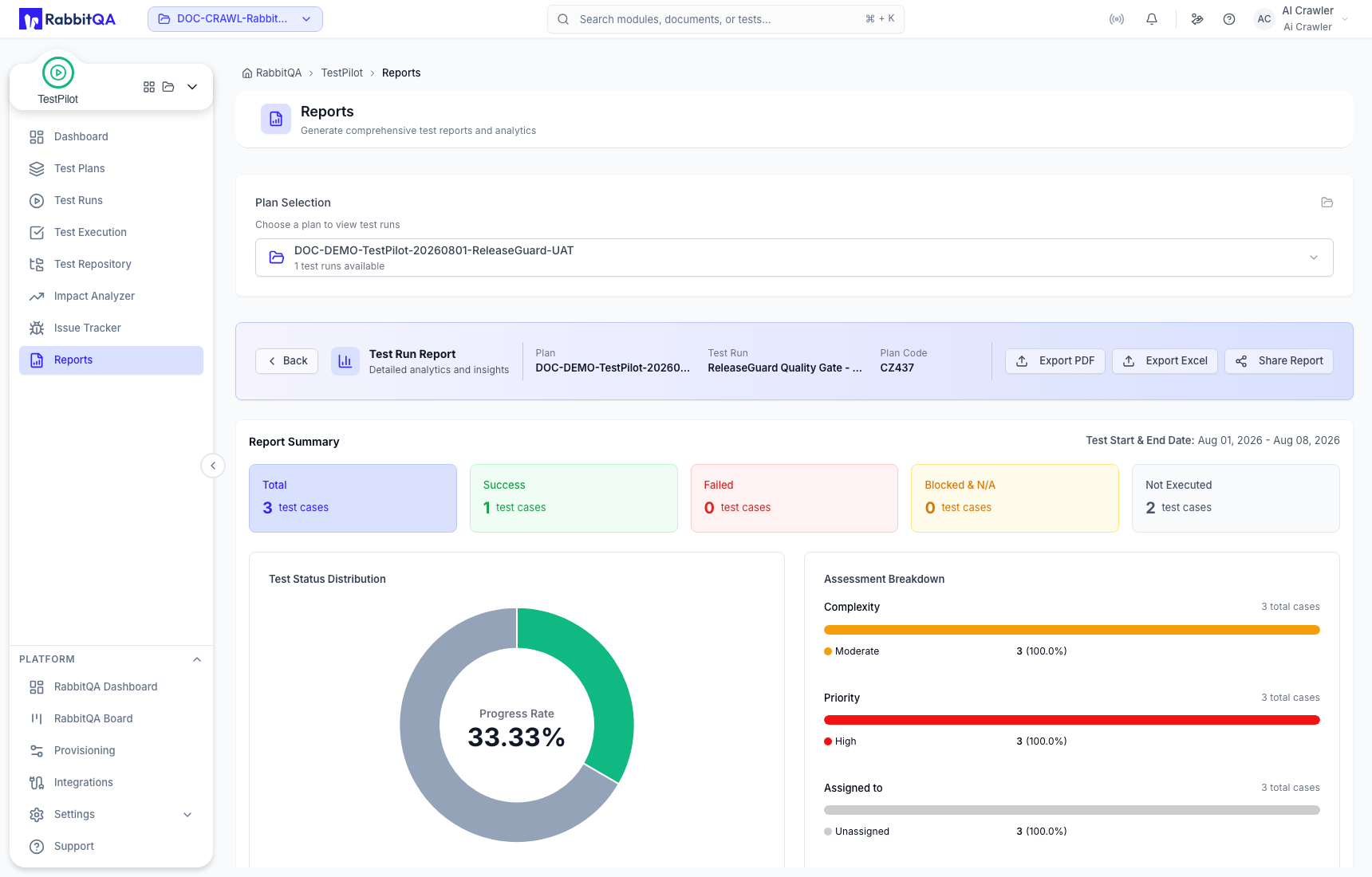Click the RabbitQA breadcrumb home link
Viewport: 1372px width, 877px height.
(272, 73)
